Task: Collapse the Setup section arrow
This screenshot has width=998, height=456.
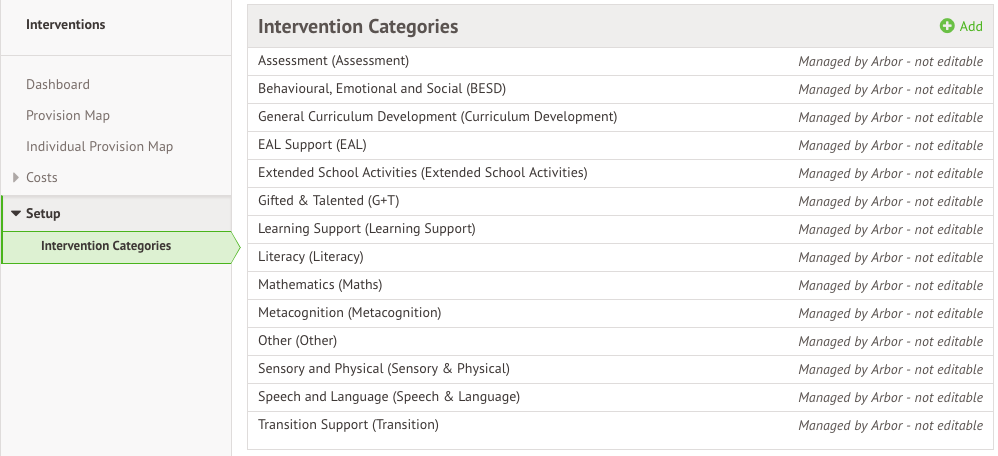Action: coord(15,213)
